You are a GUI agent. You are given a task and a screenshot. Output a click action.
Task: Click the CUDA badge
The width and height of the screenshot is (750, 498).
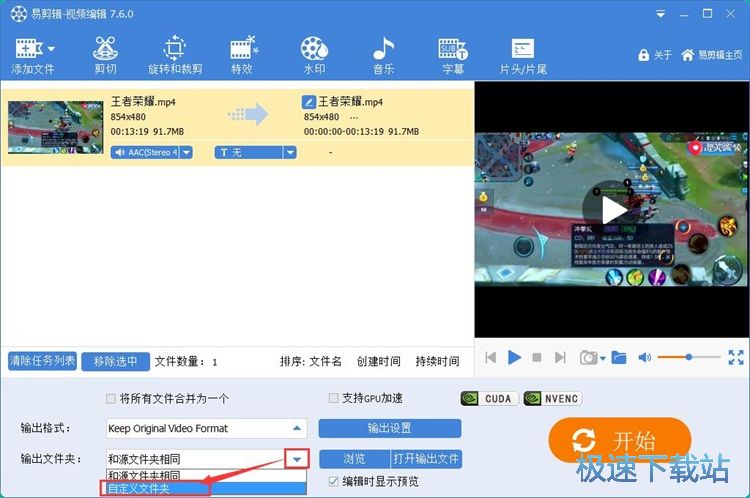489,398
